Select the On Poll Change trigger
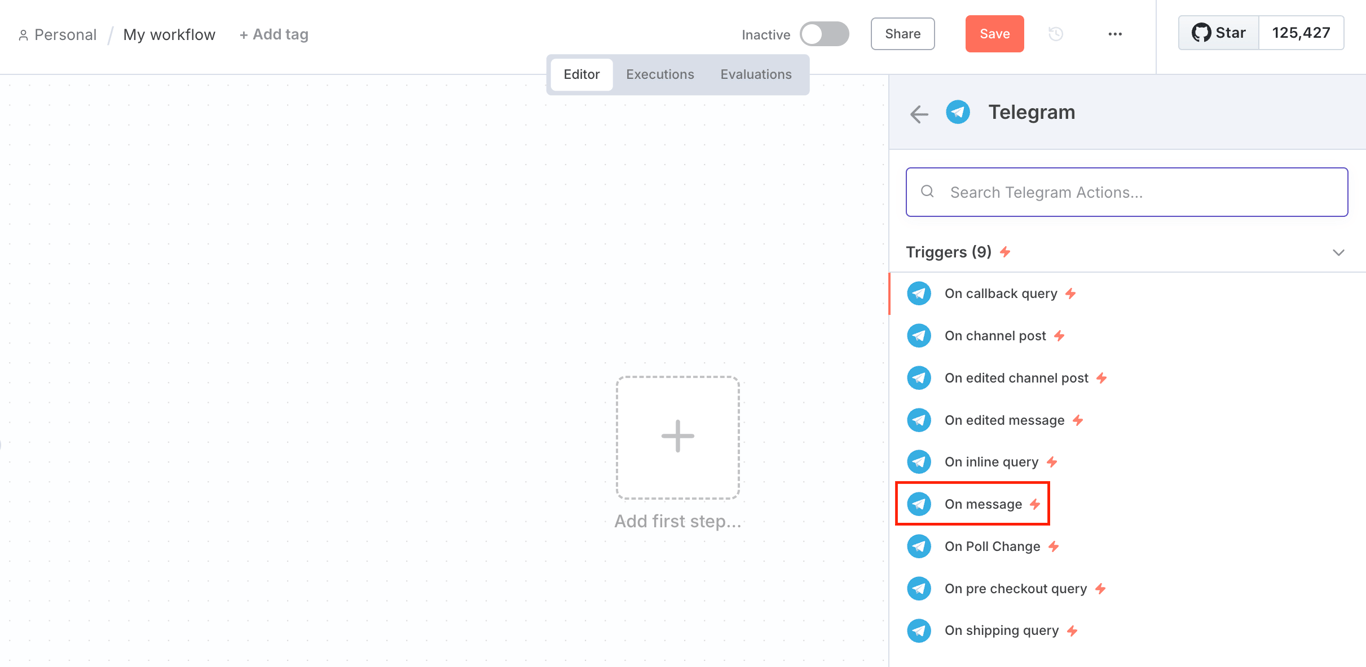This screenshot has height=667, width=1366. [x=994, y=546]
